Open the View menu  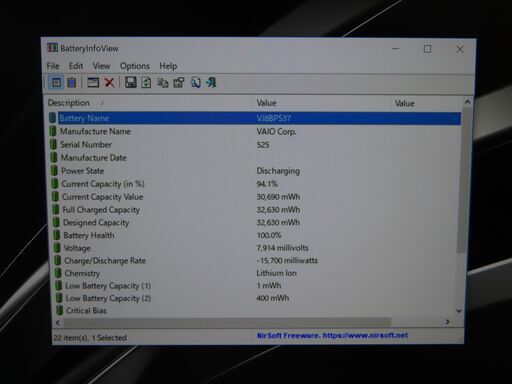101,66
